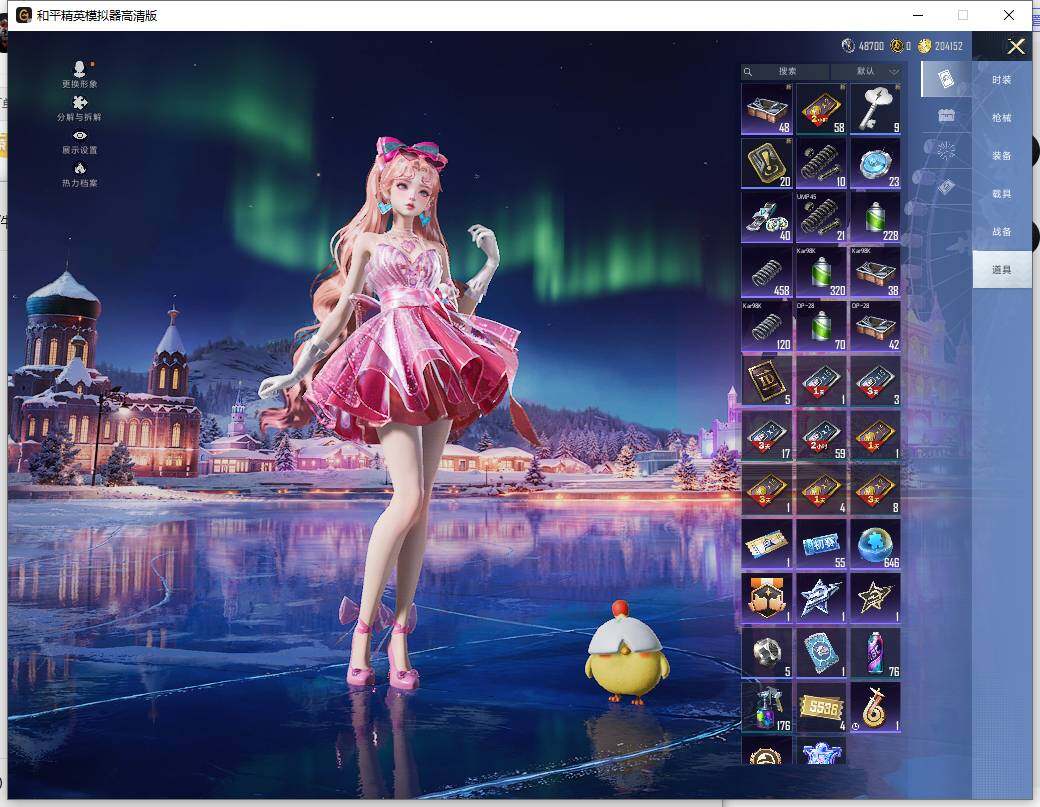Select the 初赛 ticket with count 55
1040x807 pixels.
(x=821, y=544)
